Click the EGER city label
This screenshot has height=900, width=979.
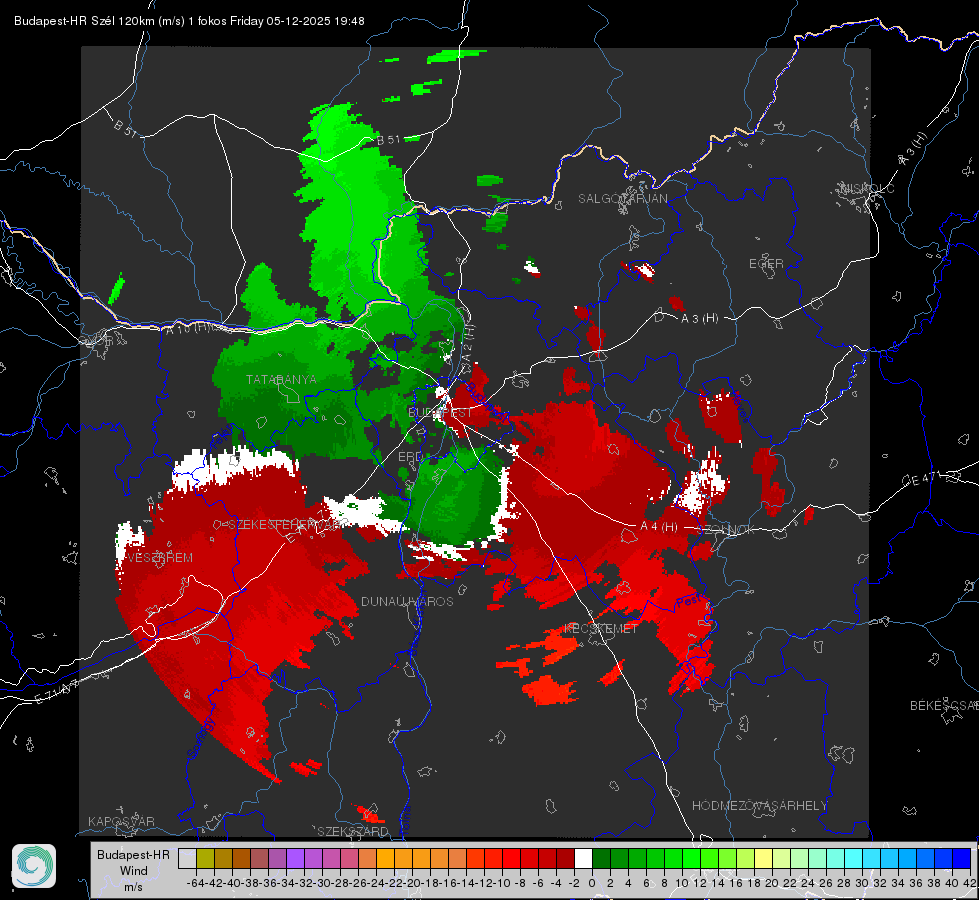pyautogui.click(x=766, y=264)
